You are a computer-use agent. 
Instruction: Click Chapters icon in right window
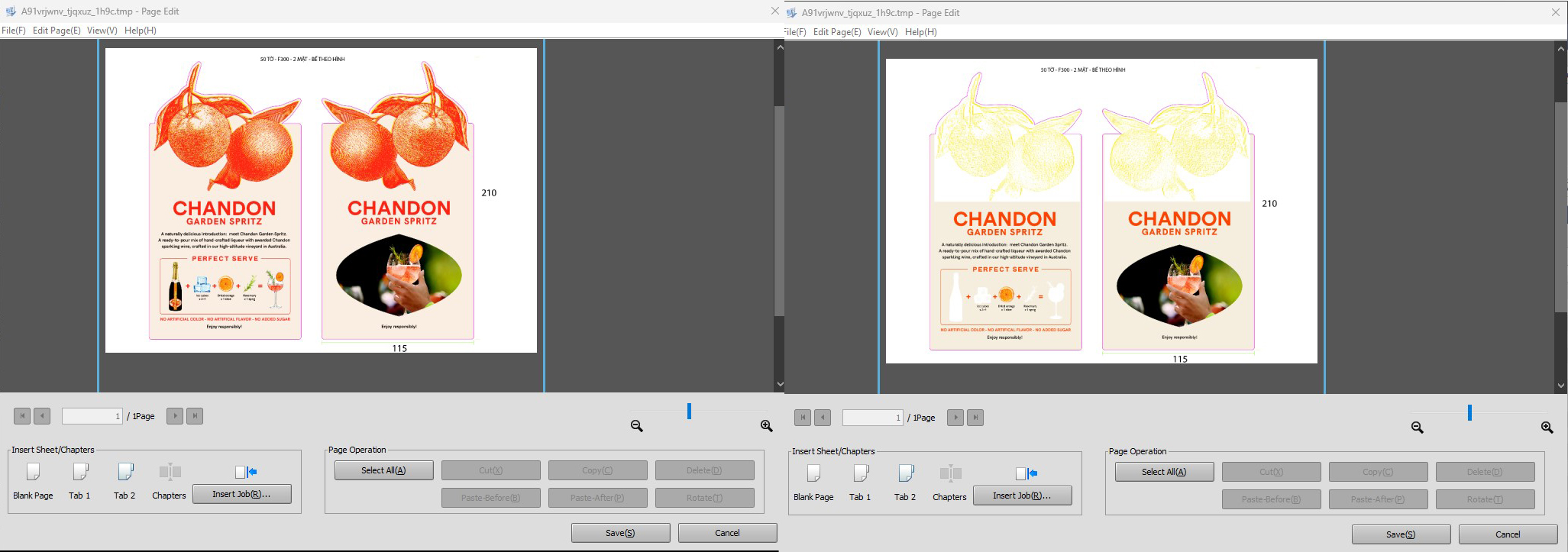tap(950, 474)
